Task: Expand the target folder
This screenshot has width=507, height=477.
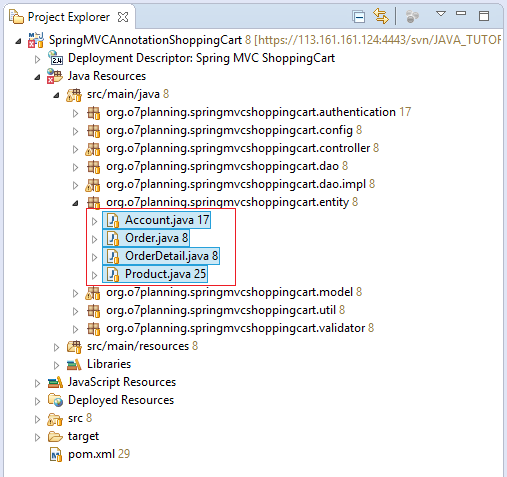Action: click(37, 437)
